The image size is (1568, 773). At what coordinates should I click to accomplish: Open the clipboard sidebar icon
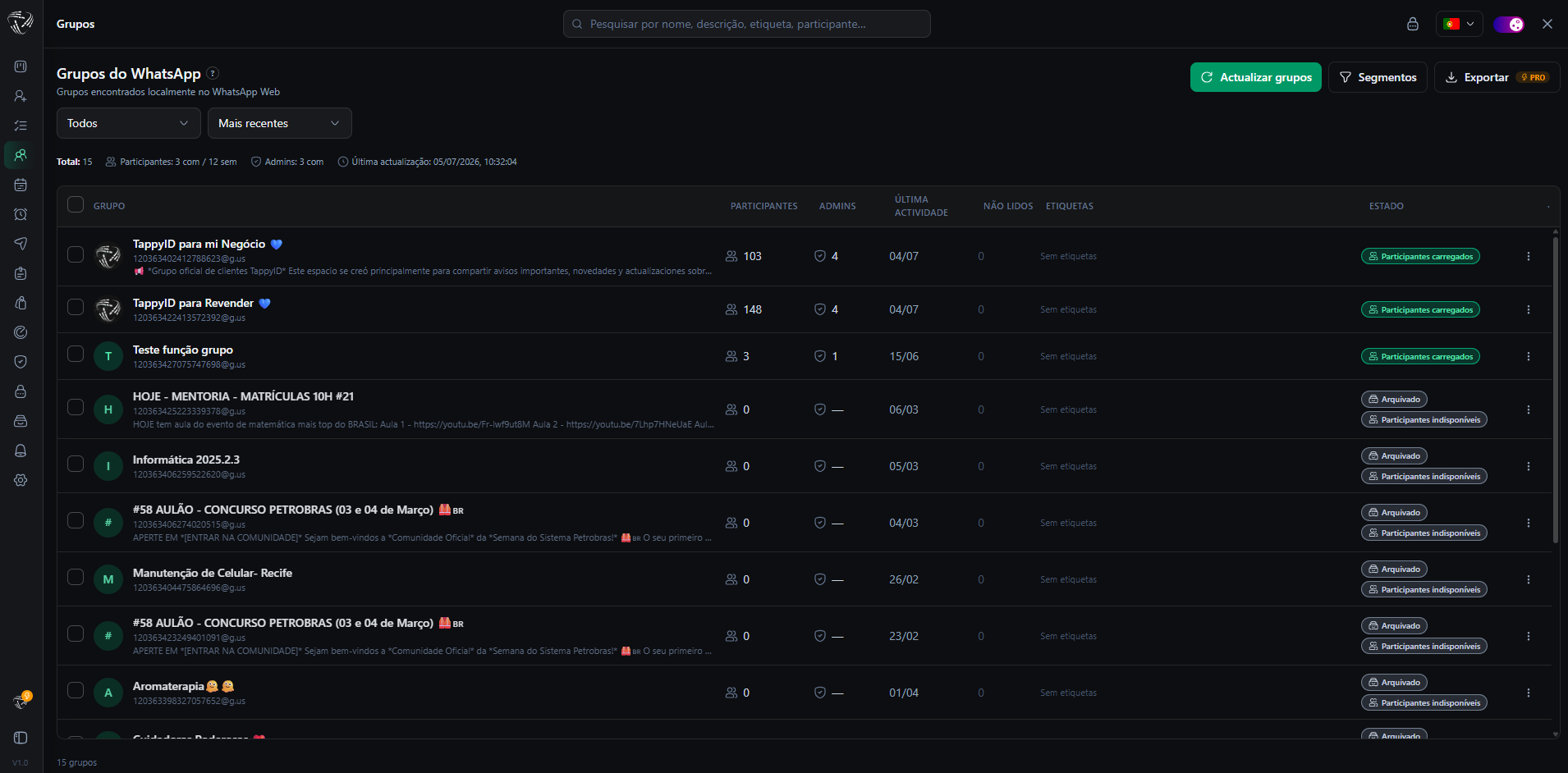[21, 273]
